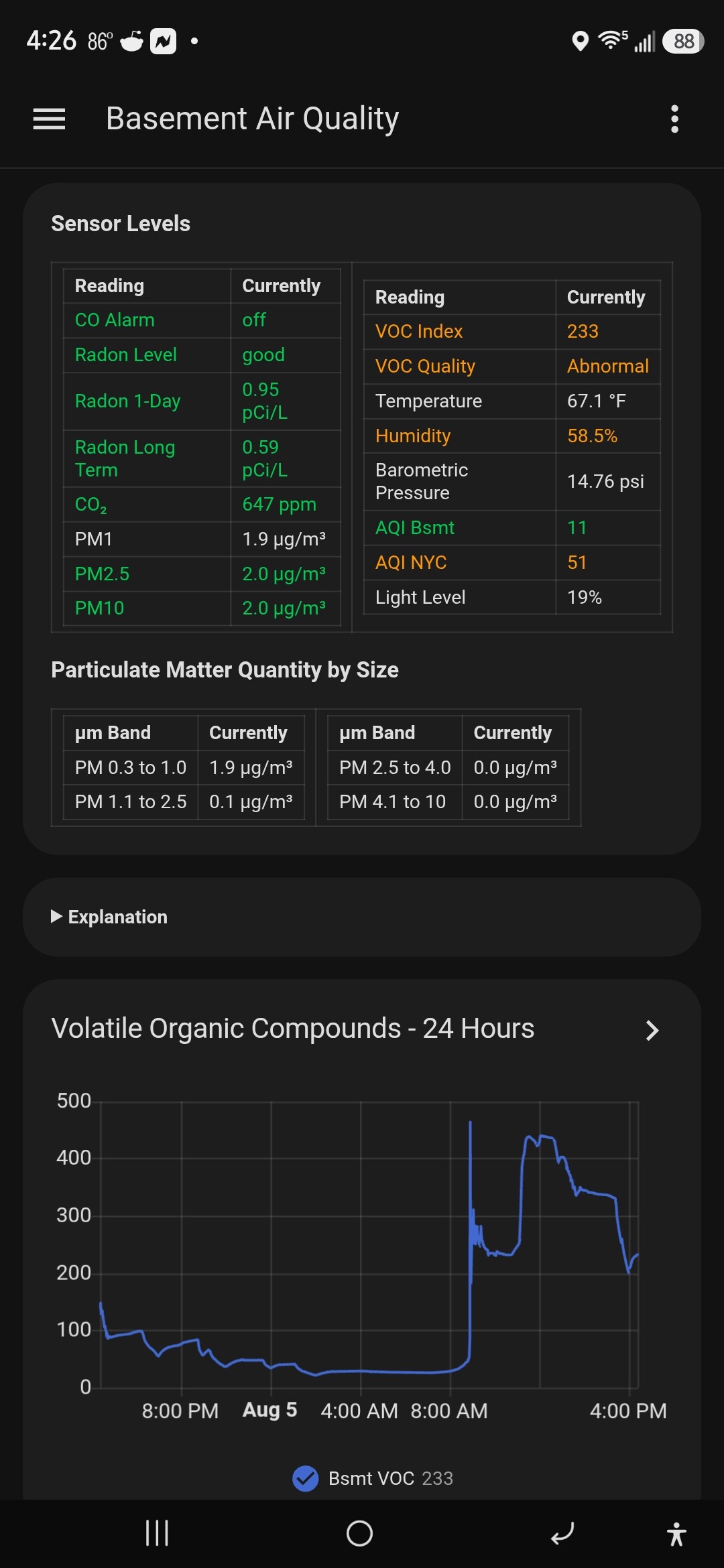Screen dimensions: 724x1568
Task: Tap the 19% light level value
Action: 584,598
